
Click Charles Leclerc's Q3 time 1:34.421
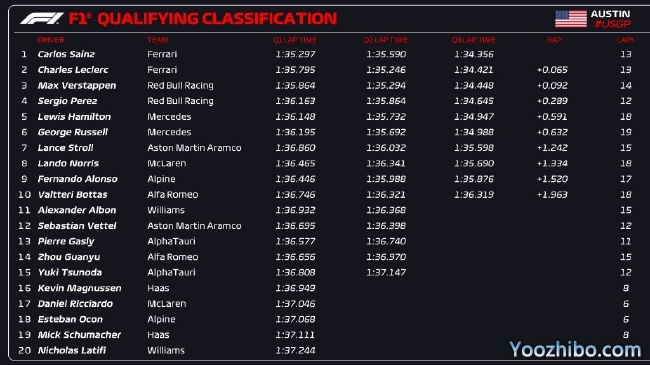pos(473,70)
